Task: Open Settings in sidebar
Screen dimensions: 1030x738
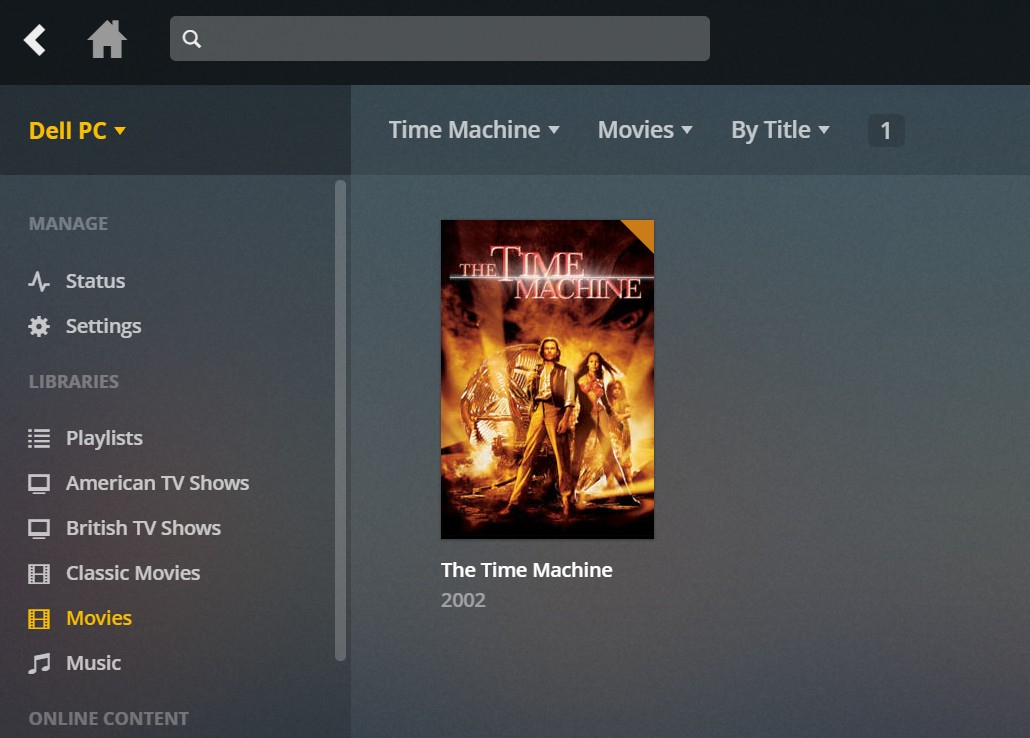Action: 103,327
